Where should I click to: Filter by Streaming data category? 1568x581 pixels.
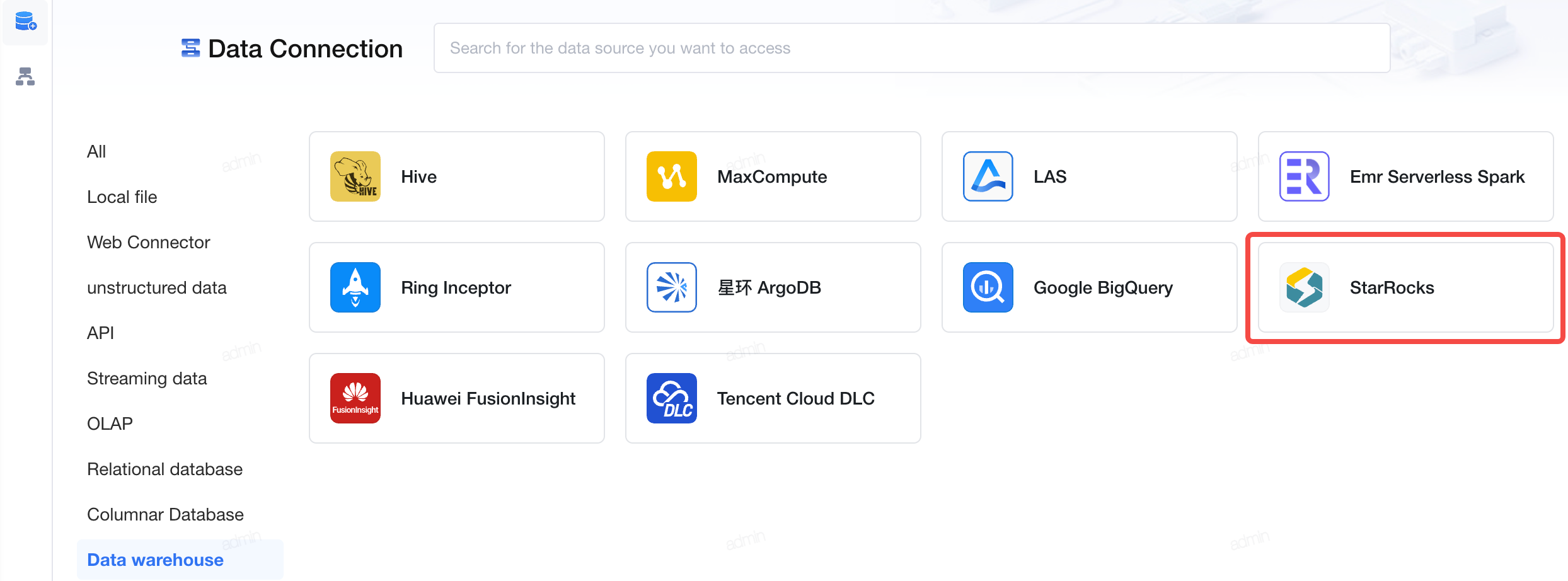coord(147,378)
